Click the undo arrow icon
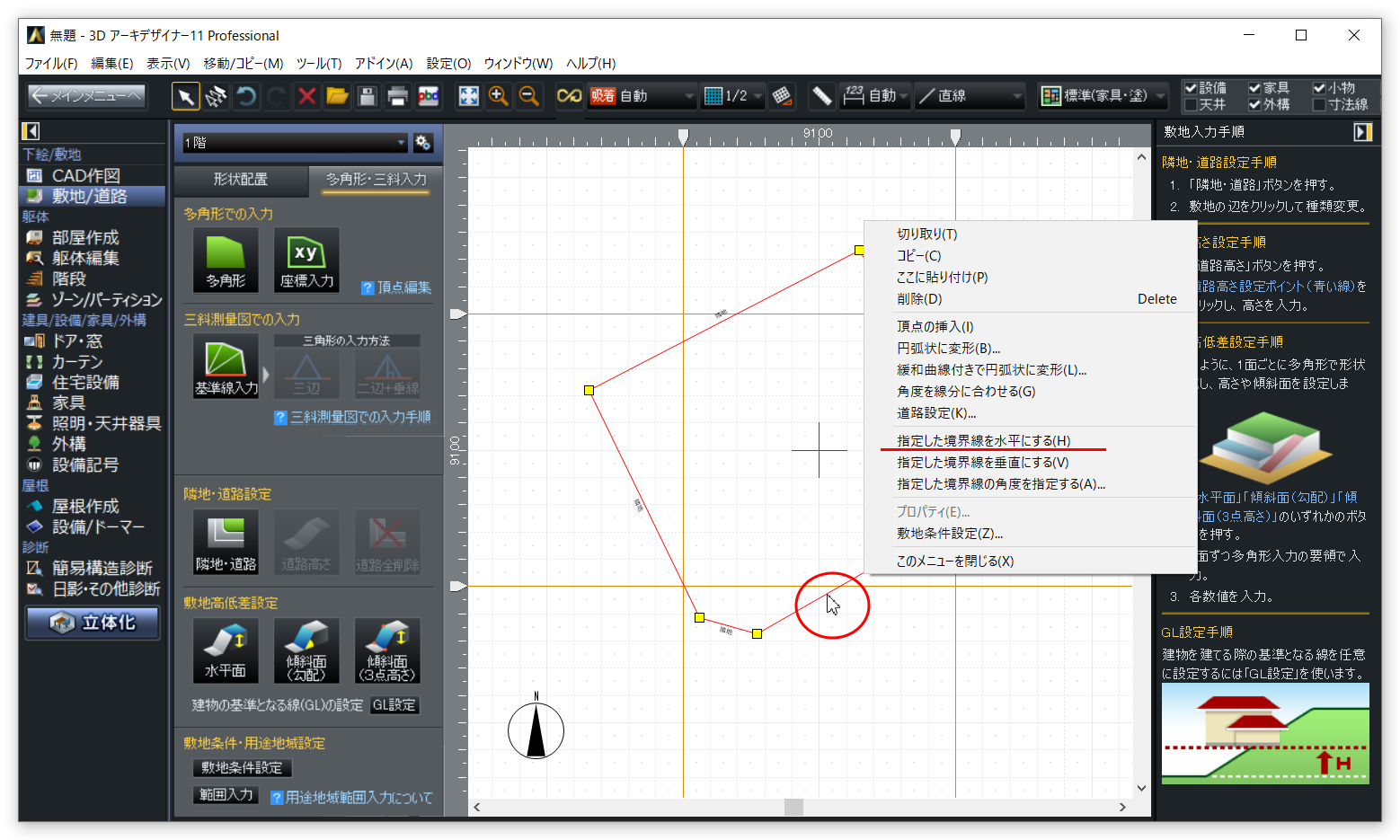The height and width of the screenshot is (840, 1400). click(246, 96)
